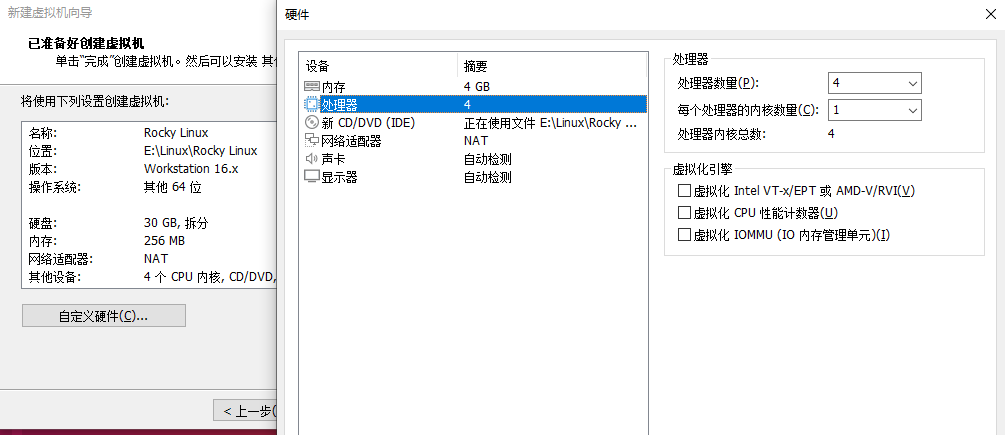1005x435 pixels.
Task: Click the 已准备好创建虚拟机 heading
Action: tap(87, 44)
